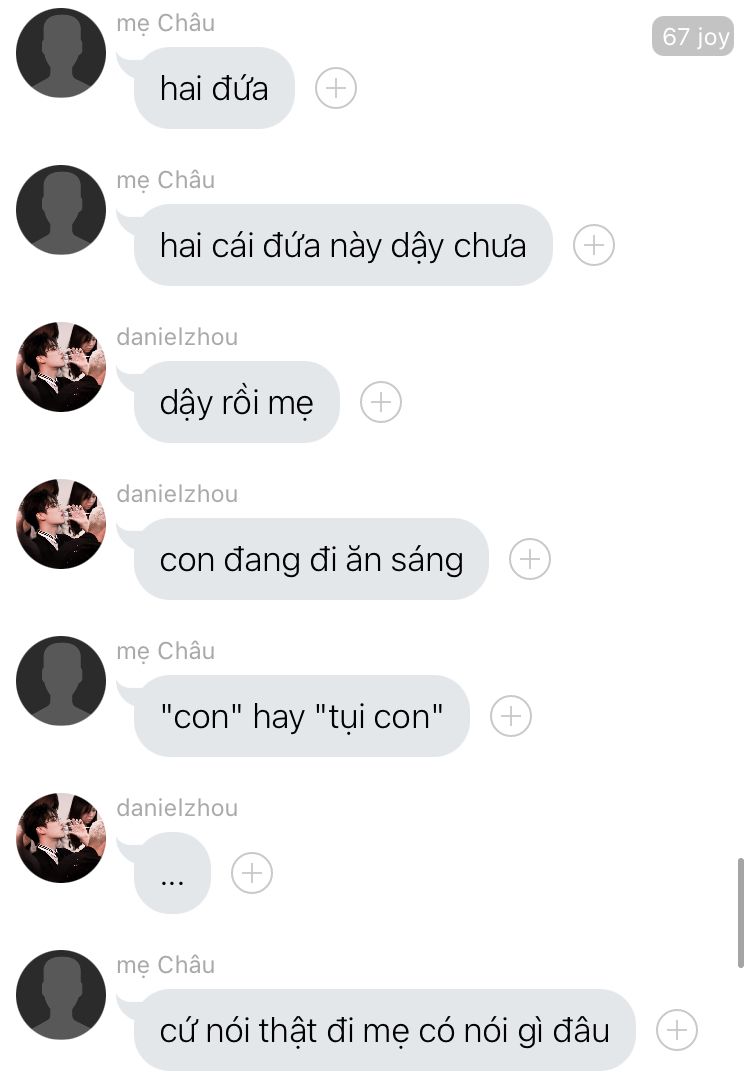Open the '67 joy' badge
The image size is (750, 1086).
pyautogui.click(x=693, y=36)
